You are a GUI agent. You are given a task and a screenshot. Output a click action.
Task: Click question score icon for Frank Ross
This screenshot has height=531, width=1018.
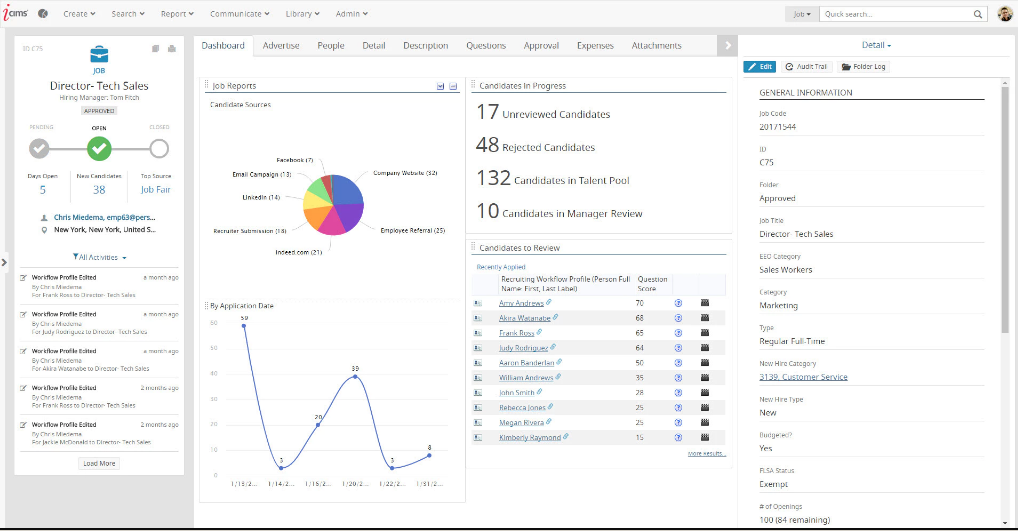pos(678,331)
